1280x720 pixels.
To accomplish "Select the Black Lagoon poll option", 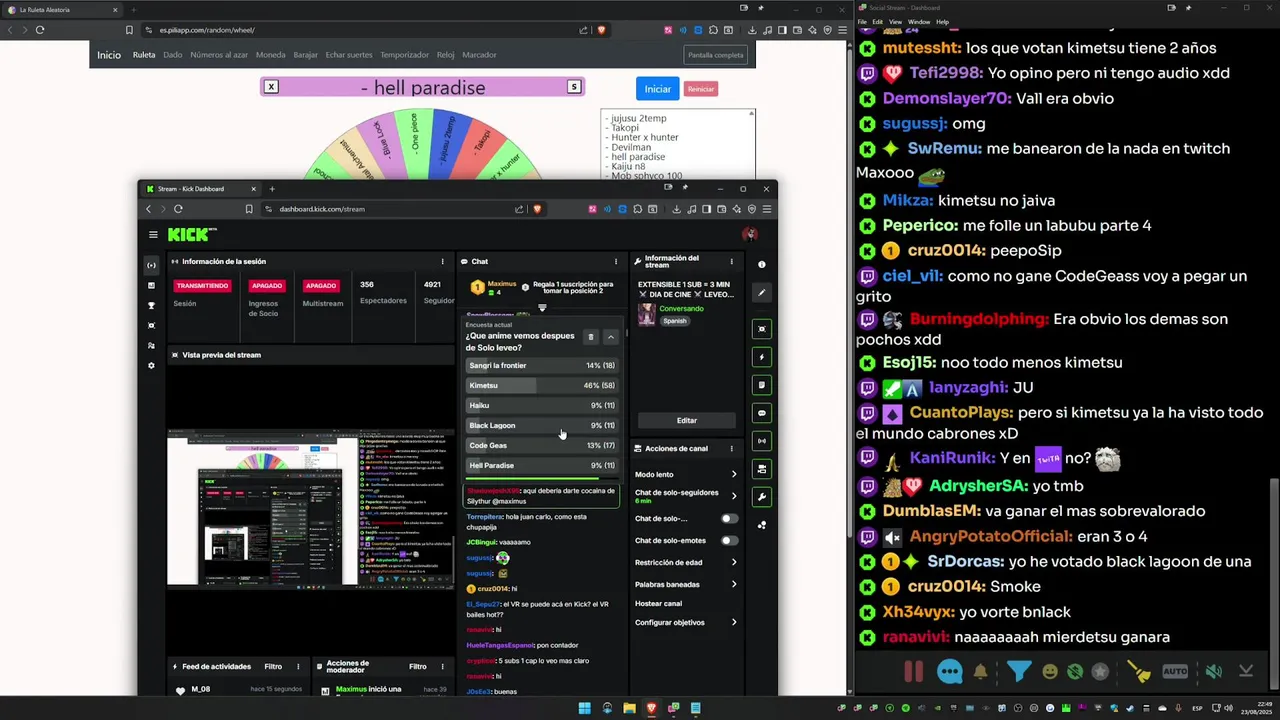I will tap(542, 425).
